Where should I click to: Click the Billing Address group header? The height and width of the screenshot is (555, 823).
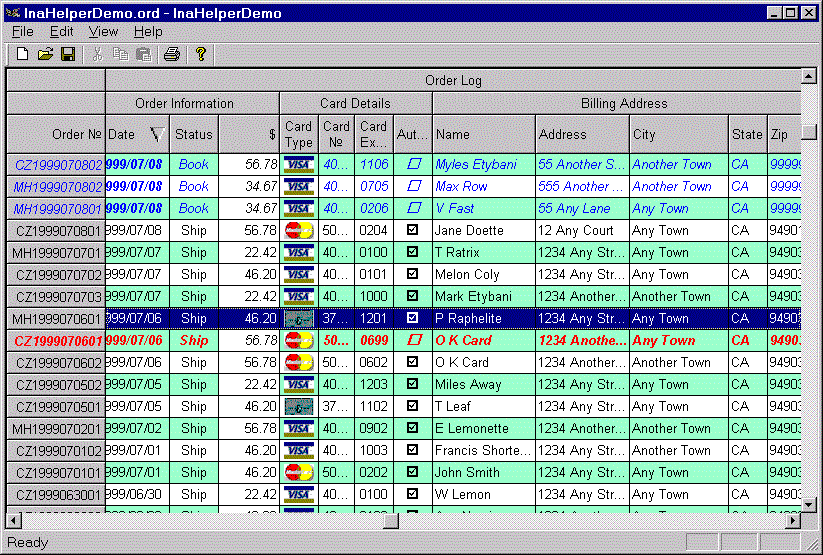[x=617, y=103]
